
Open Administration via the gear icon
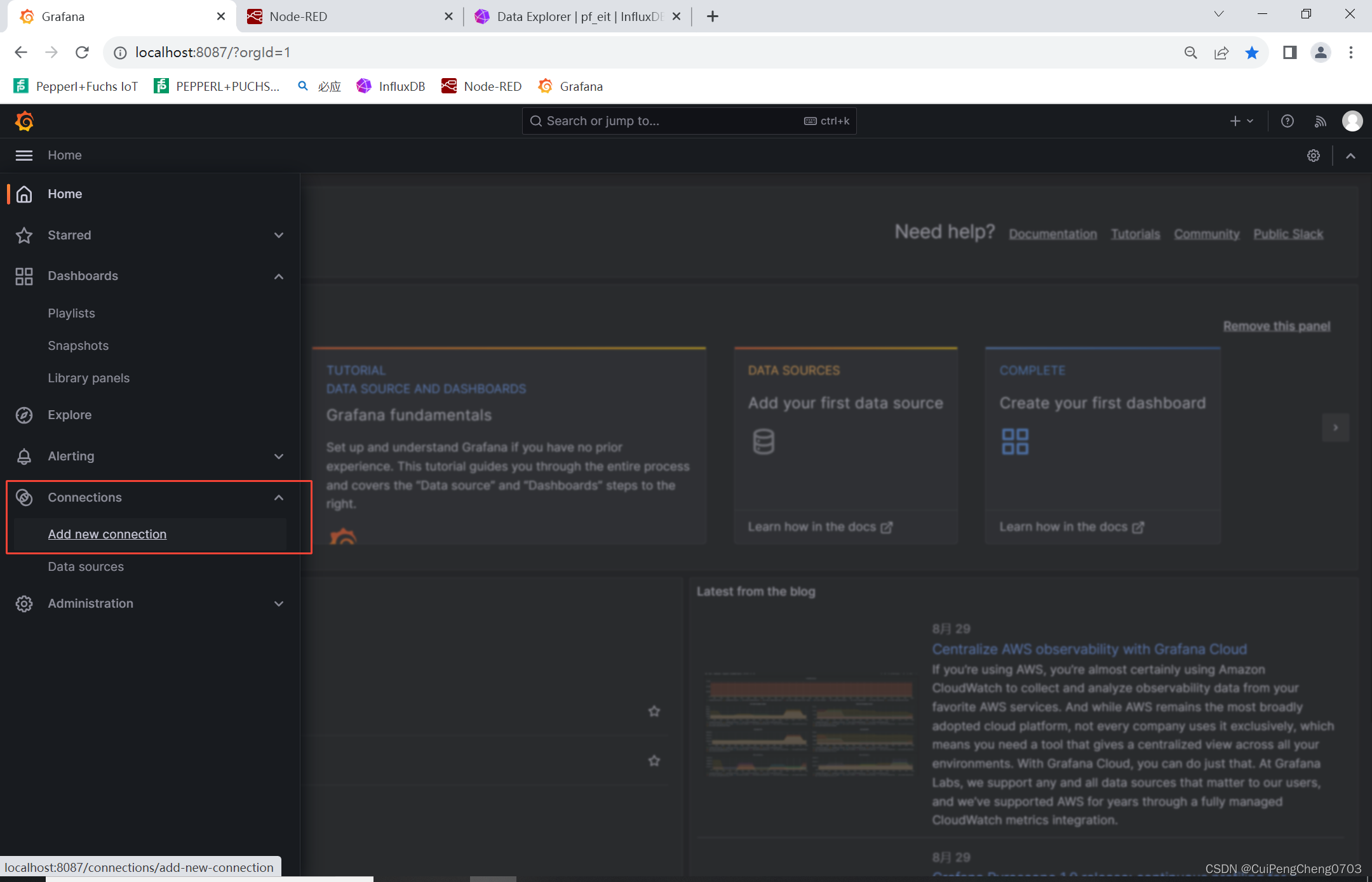tap(24, 603)
